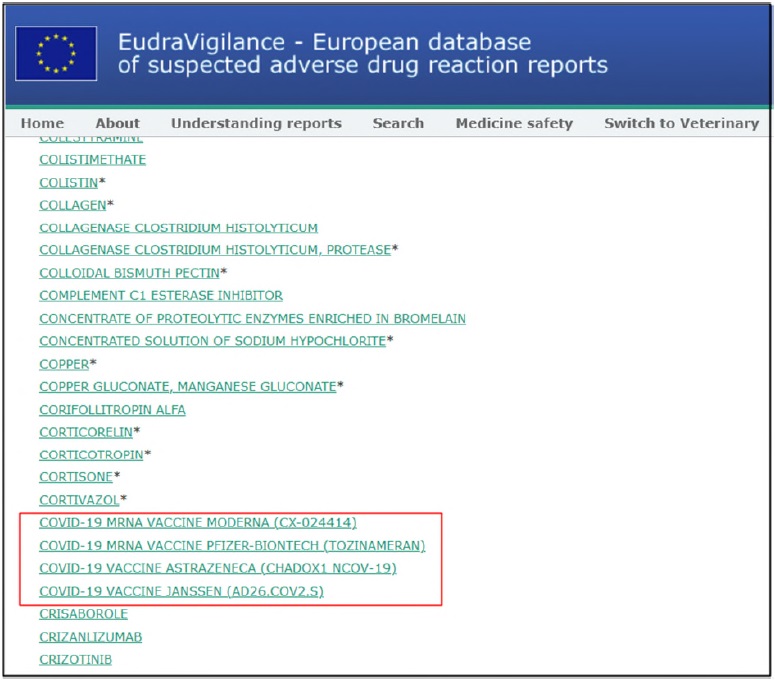Open COVID-19 VACCINE JANSSEN link
The width and height of the screenshot is (775, 680).
[181, 591]
